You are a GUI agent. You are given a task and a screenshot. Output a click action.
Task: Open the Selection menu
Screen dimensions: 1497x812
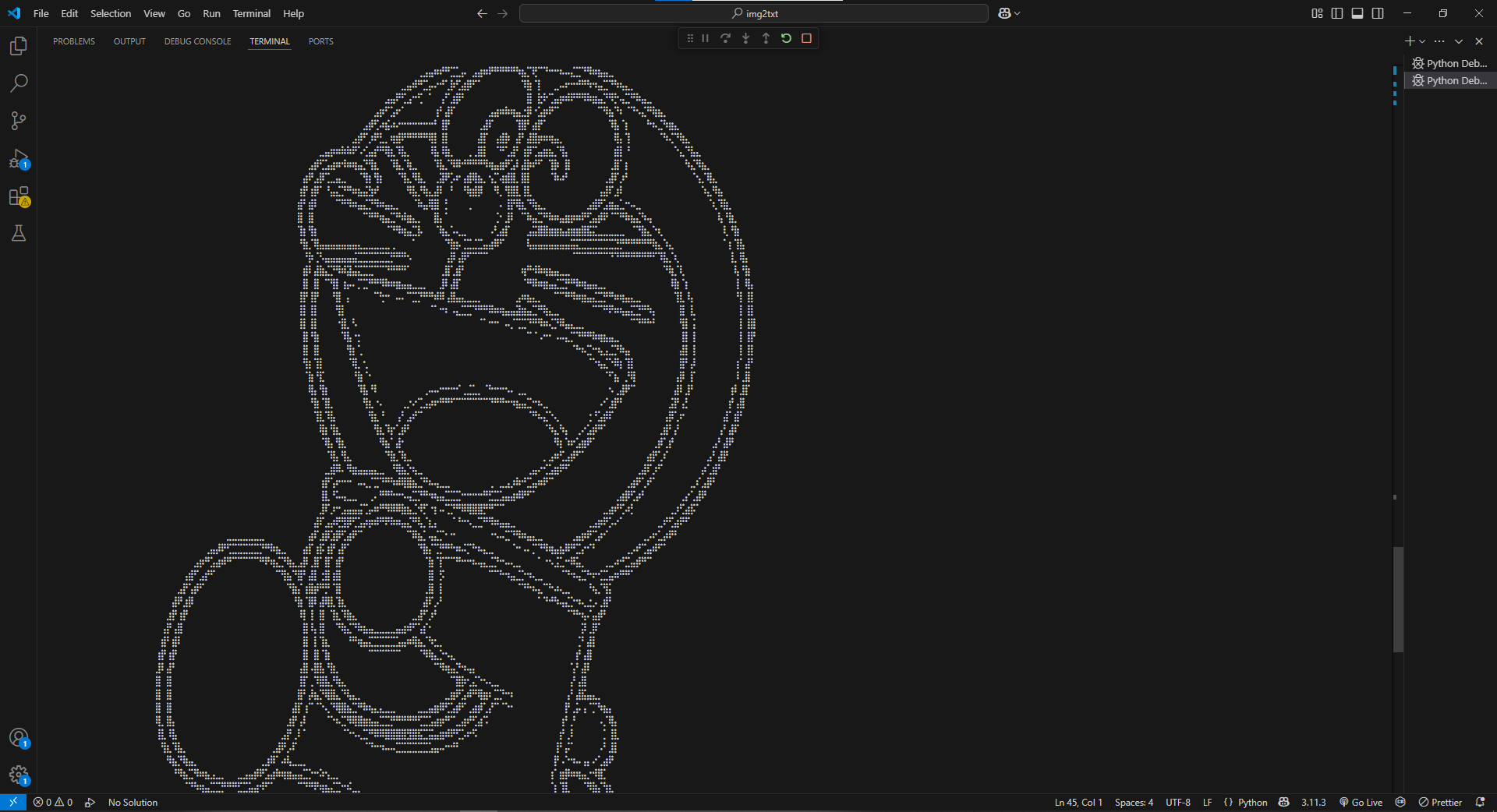pos(111,13)
